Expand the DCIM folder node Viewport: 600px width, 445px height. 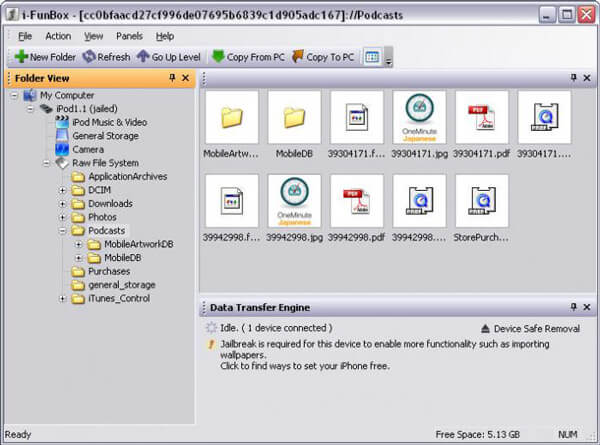pyautogui.click(x=62, y=190)
